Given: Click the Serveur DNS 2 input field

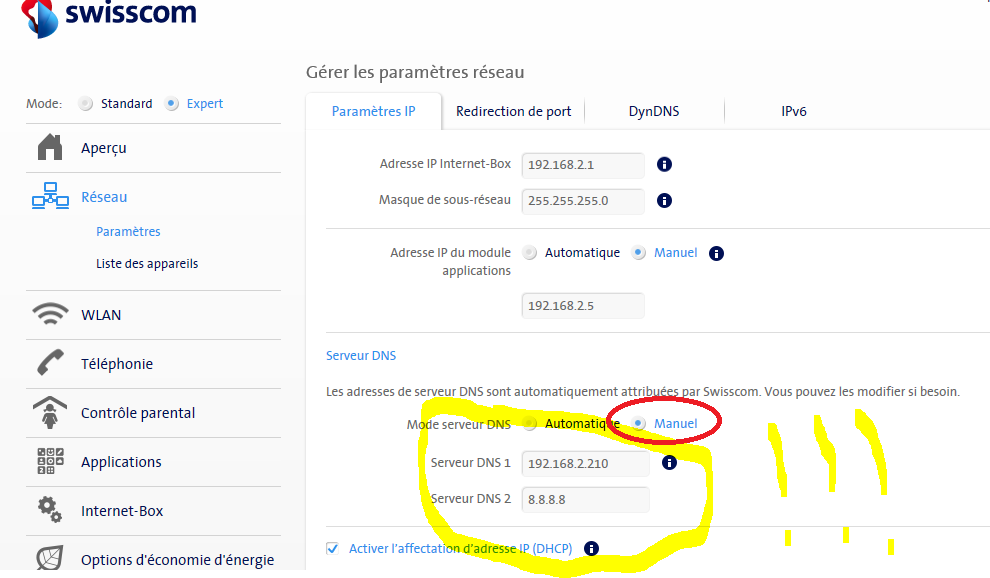Looking at the screenshot, I should tap(585, 499).
